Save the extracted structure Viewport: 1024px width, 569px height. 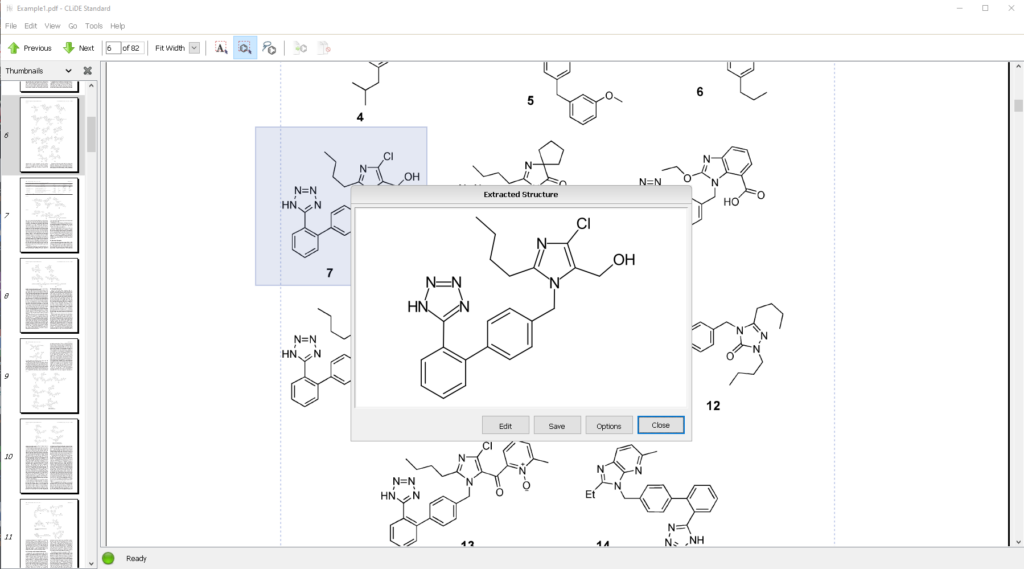pos(557,426)
